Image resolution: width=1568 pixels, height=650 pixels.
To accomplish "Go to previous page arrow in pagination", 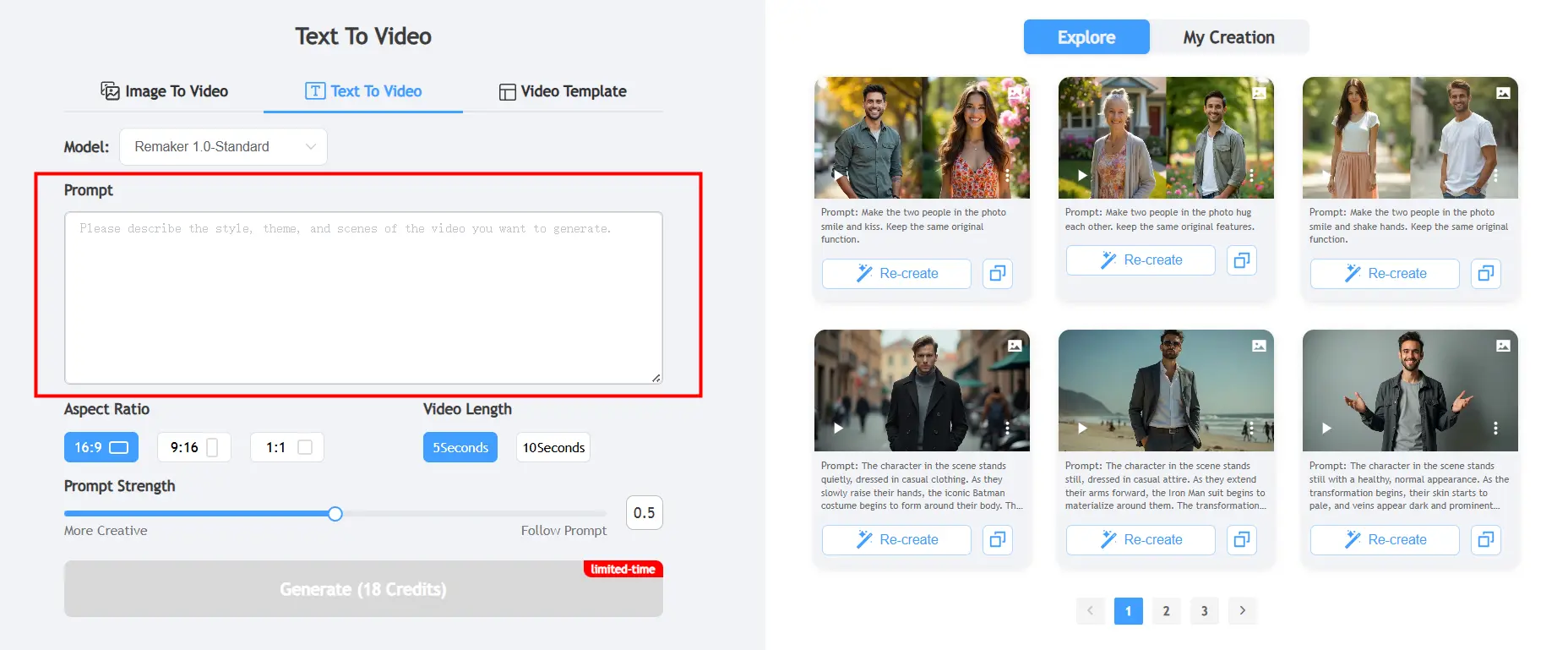I will (x=1091, y=610).
